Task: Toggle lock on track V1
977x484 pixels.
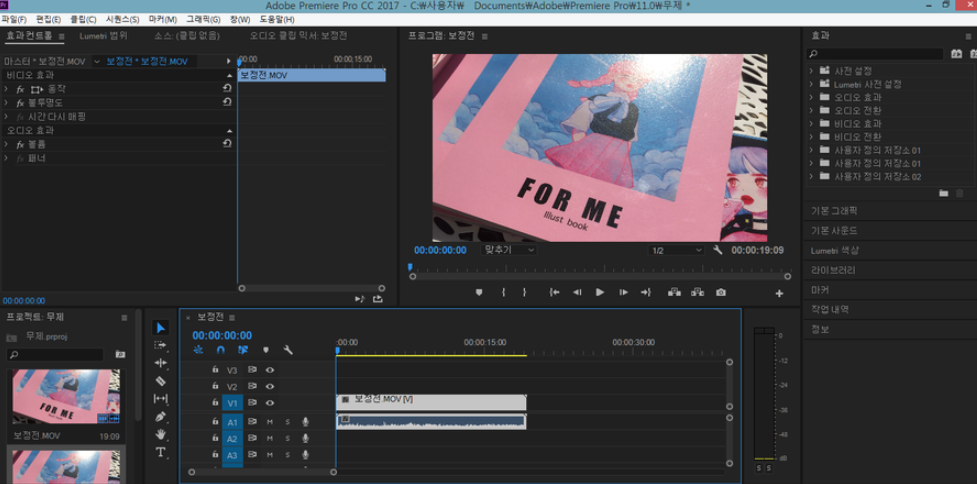Action: point(215,403)
